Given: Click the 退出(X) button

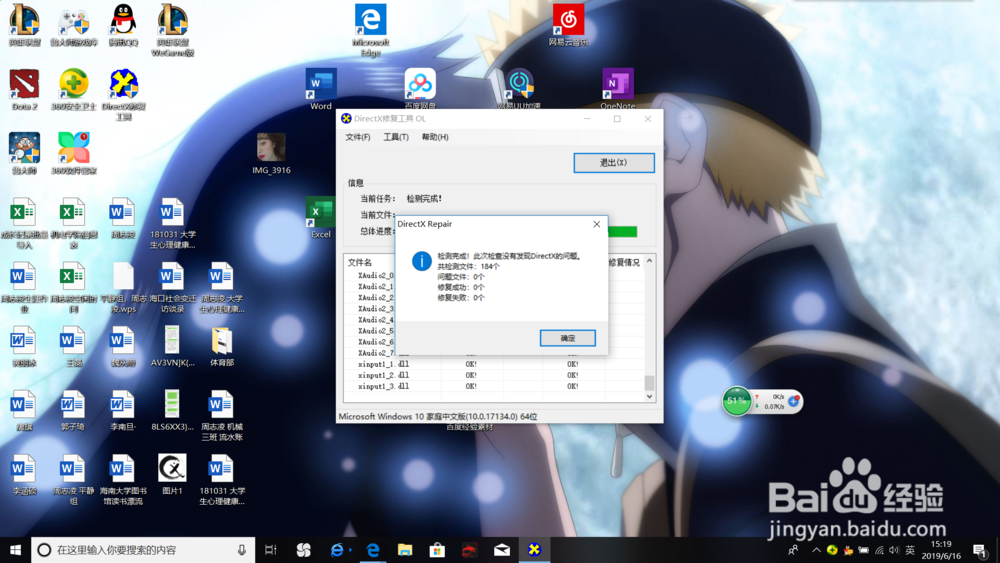Looking at the screenshot, I should [x=614, y=163].
